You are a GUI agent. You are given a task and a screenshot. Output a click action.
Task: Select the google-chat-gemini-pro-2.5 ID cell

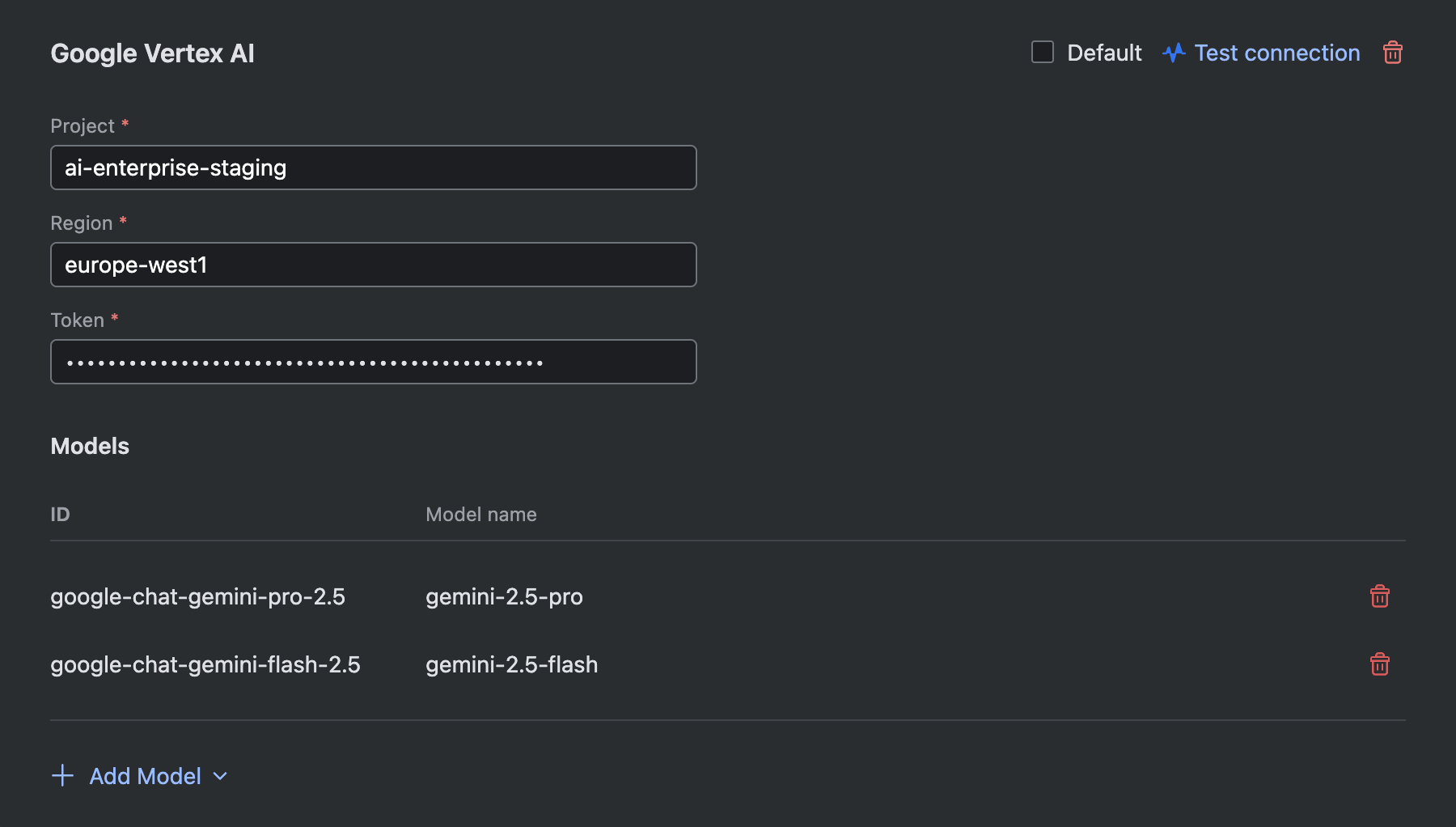(x=197, y=596)
